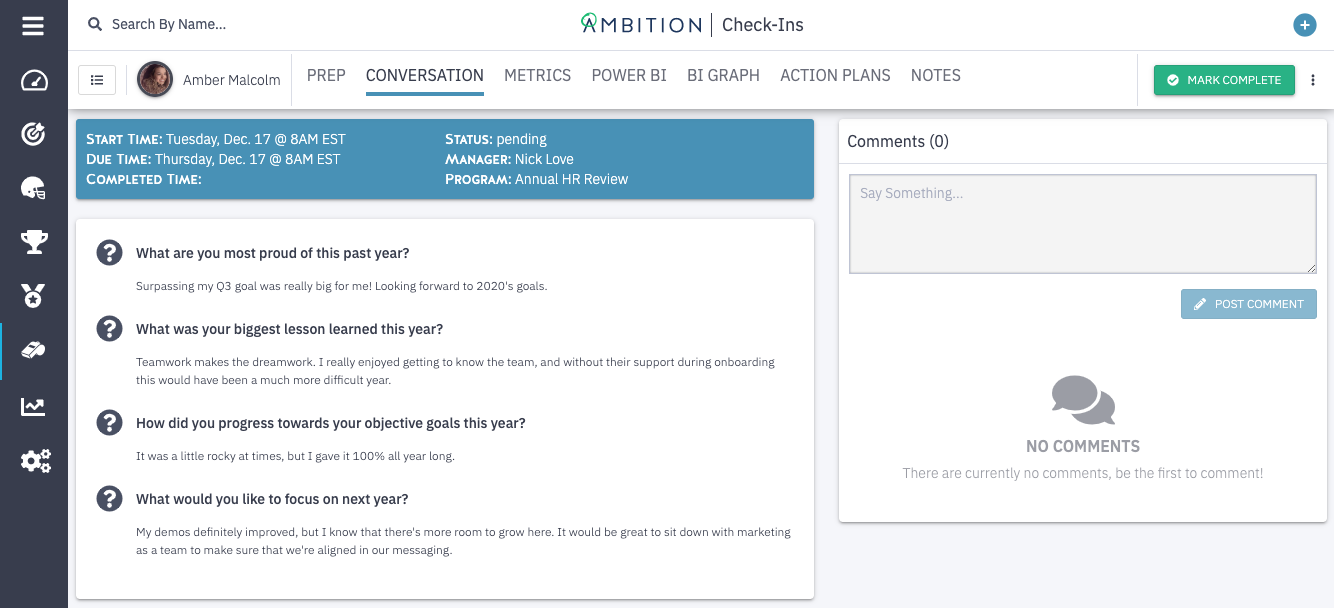Select the CONVERSATION tab

point(425,75)
